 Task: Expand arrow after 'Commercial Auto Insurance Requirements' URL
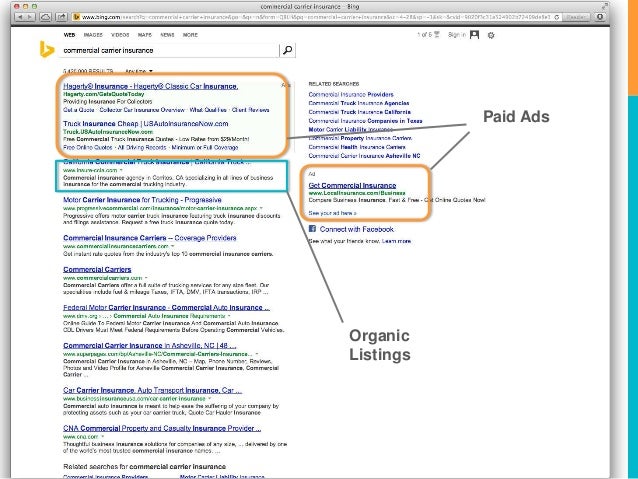[x=229, y=316]
